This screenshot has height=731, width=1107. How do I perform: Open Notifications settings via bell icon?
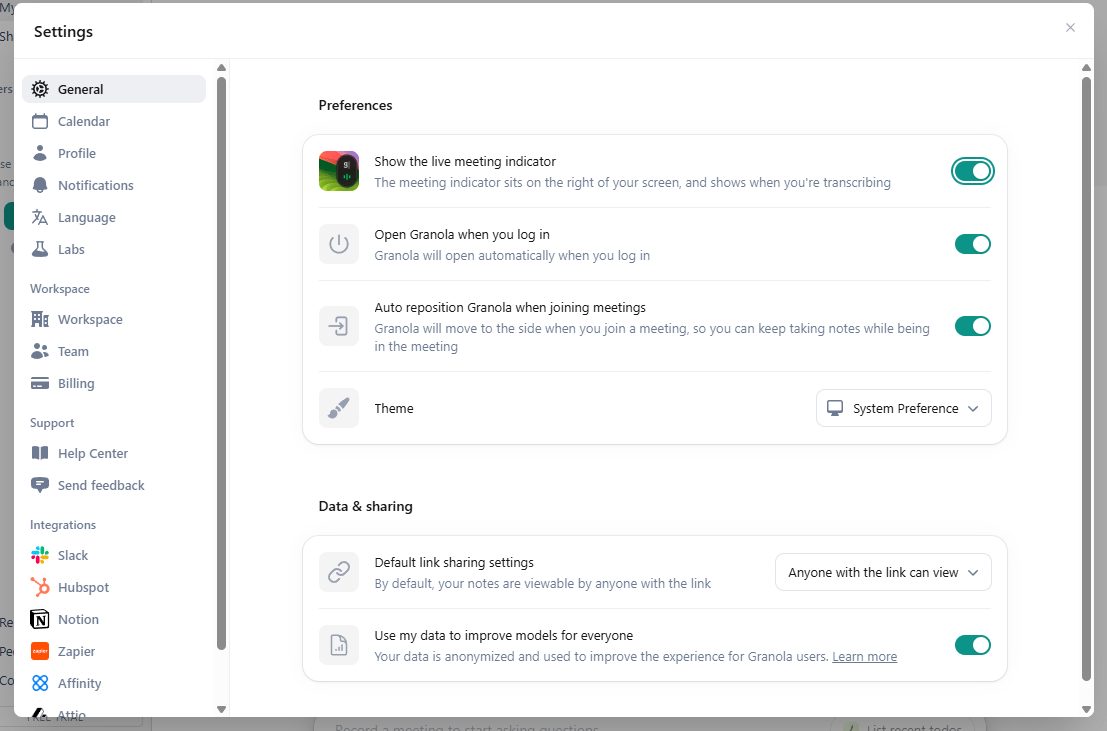coord(39,185)
